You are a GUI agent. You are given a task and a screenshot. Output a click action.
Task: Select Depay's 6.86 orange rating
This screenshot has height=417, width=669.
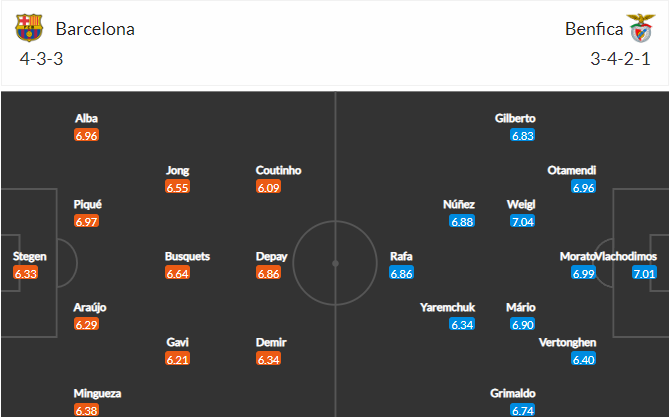[268, 273]
